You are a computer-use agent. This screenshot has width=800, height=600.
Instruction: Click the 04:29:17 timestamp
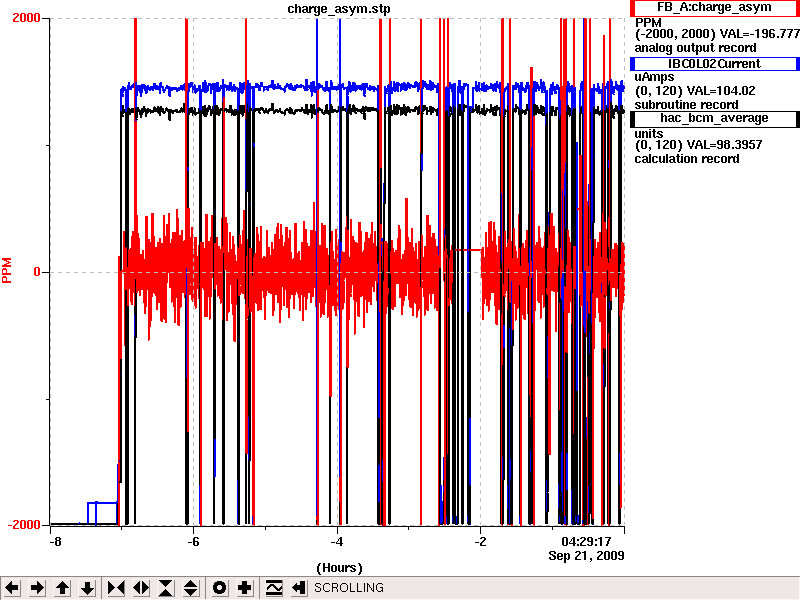tap(586, 541)
